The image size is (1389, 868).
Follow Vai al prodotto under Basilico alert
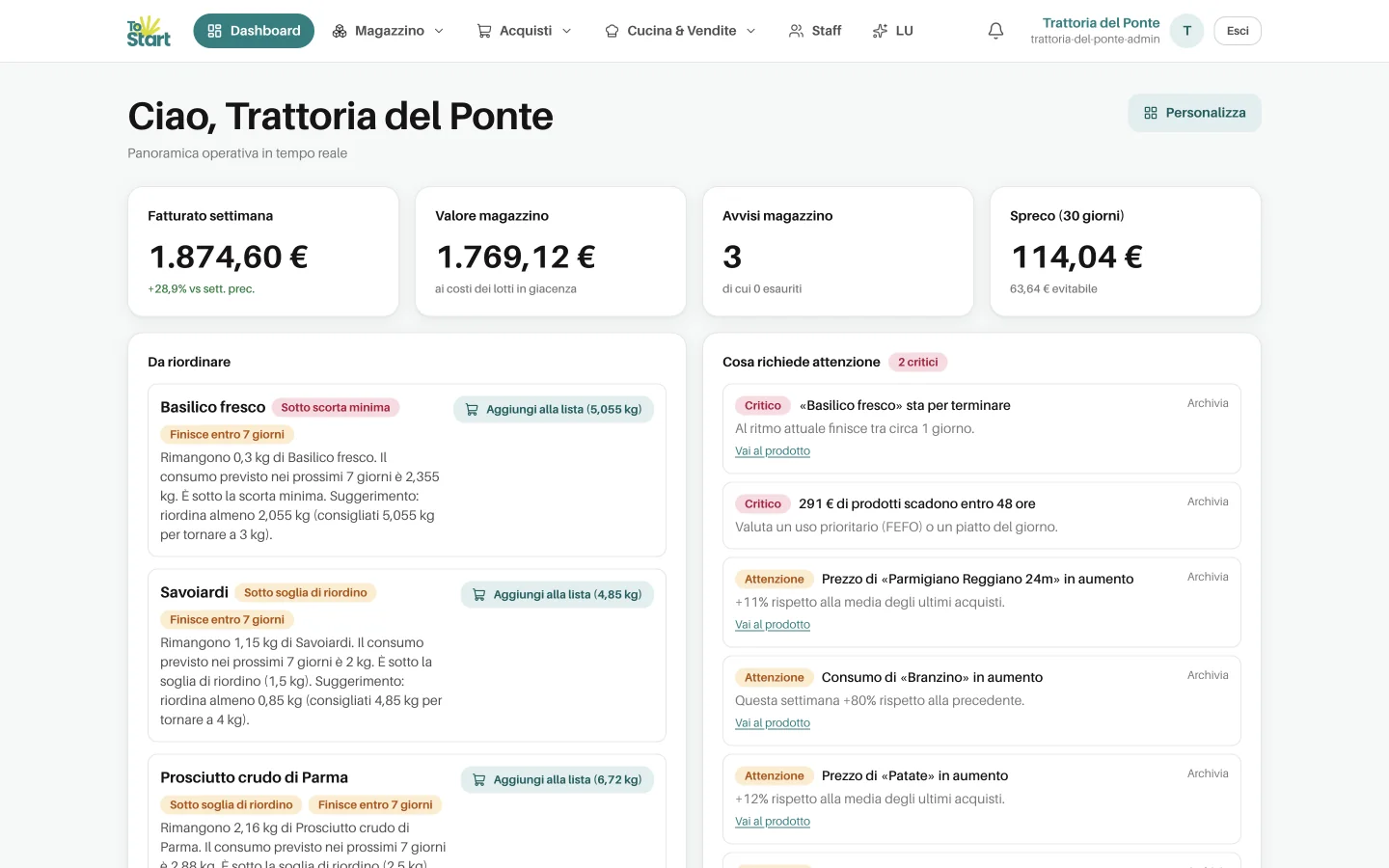(x=773, y=451)
